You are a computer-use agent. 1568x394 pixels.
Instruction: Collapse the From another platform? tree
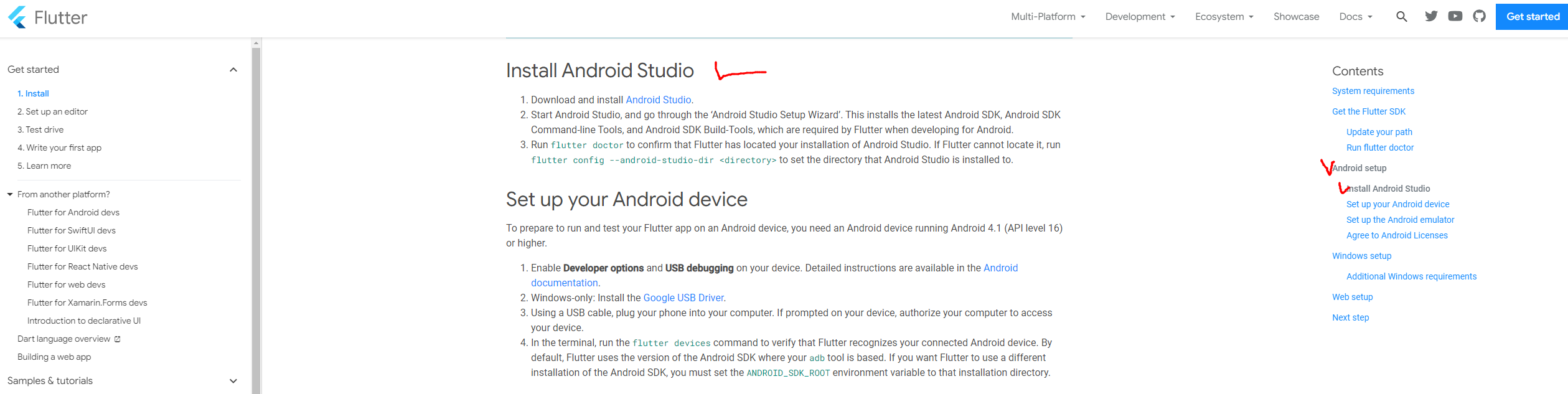pos(10,195)
